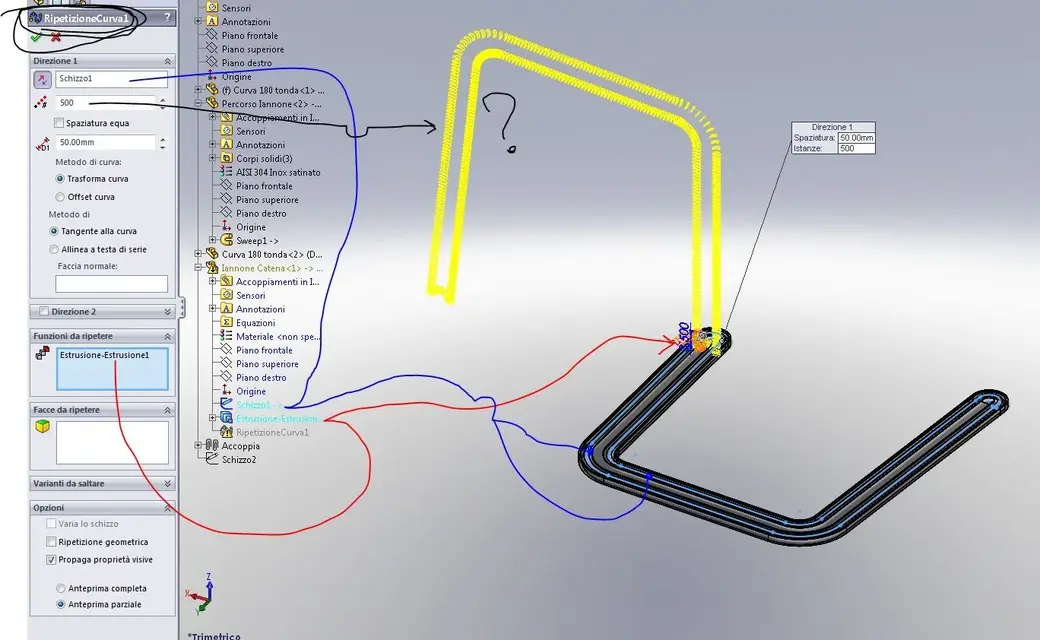Toggle Propaga proprietà visive checkbox
This screenshot has width=1040, height=640.
pyautogui.click(x=51, y=560)
